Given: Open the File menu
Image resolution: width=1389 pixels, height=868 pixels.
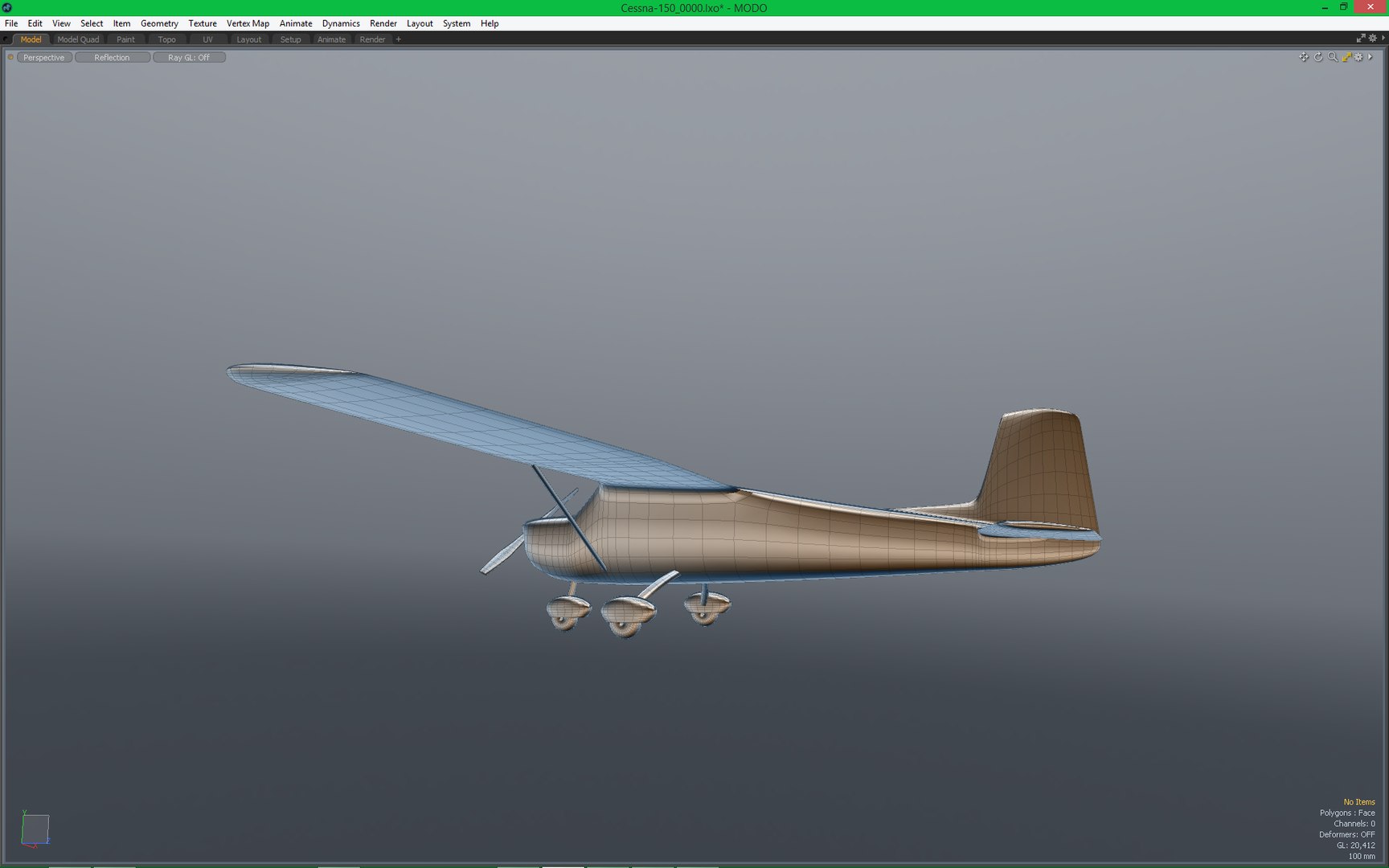Looking at the screenshot, I should 11,23.
